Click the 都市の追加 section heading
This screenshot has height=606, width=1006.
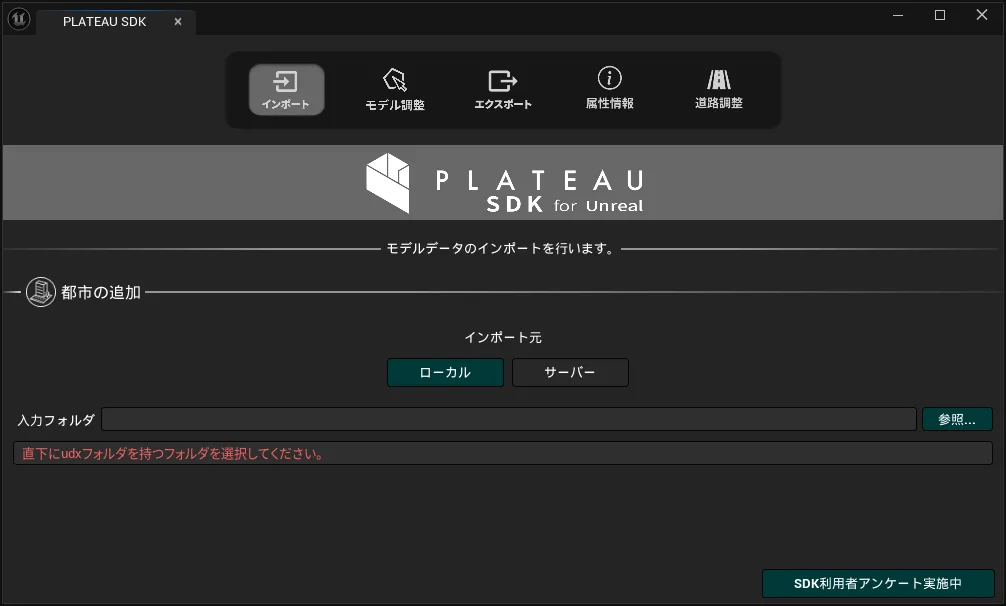click(x=101, y=292)
